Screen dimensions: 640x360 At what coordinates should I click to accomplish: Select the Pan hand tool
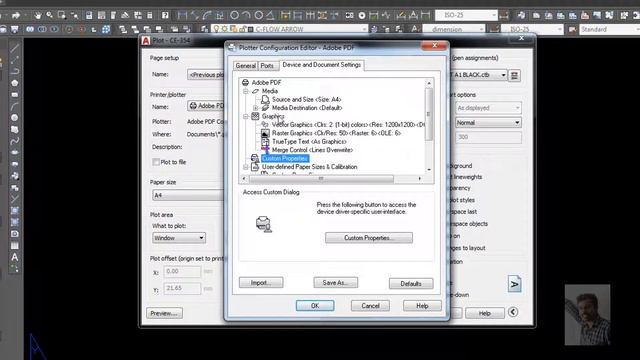(x=38, y=16)
